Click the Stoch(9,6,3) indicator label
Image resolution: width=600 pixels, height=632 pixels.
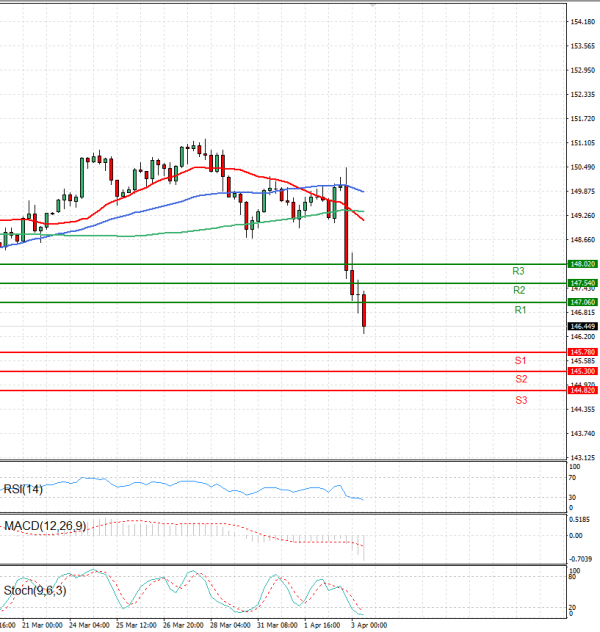click(35, 590)
